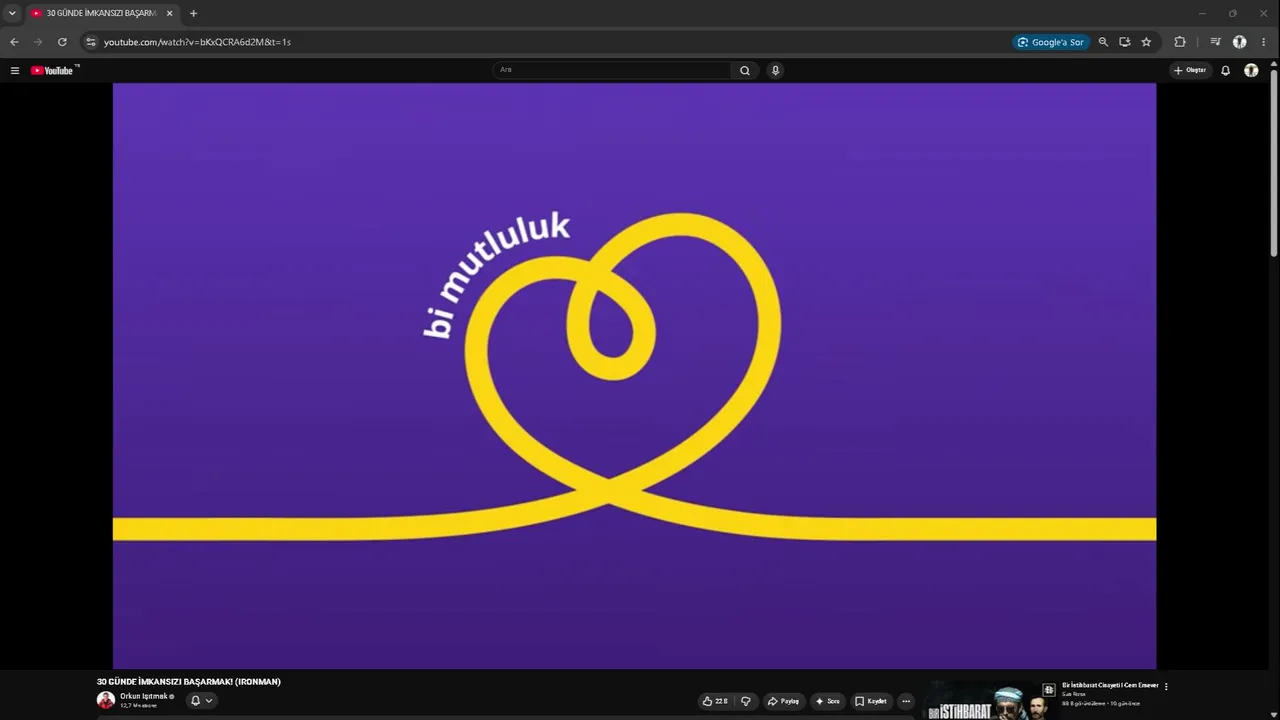
Task: Open the media controls icon
Action: [x=1215, y=42]
